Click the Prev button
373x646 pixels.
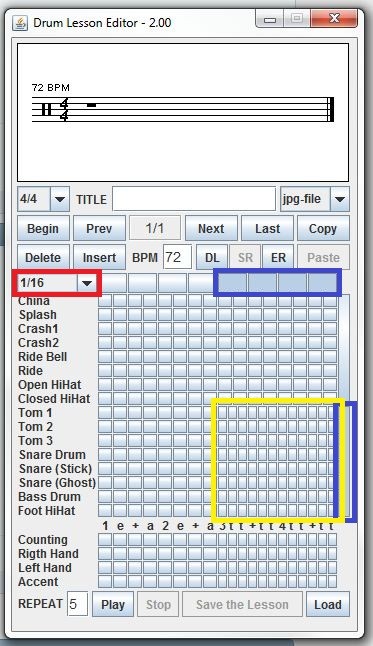99,228
